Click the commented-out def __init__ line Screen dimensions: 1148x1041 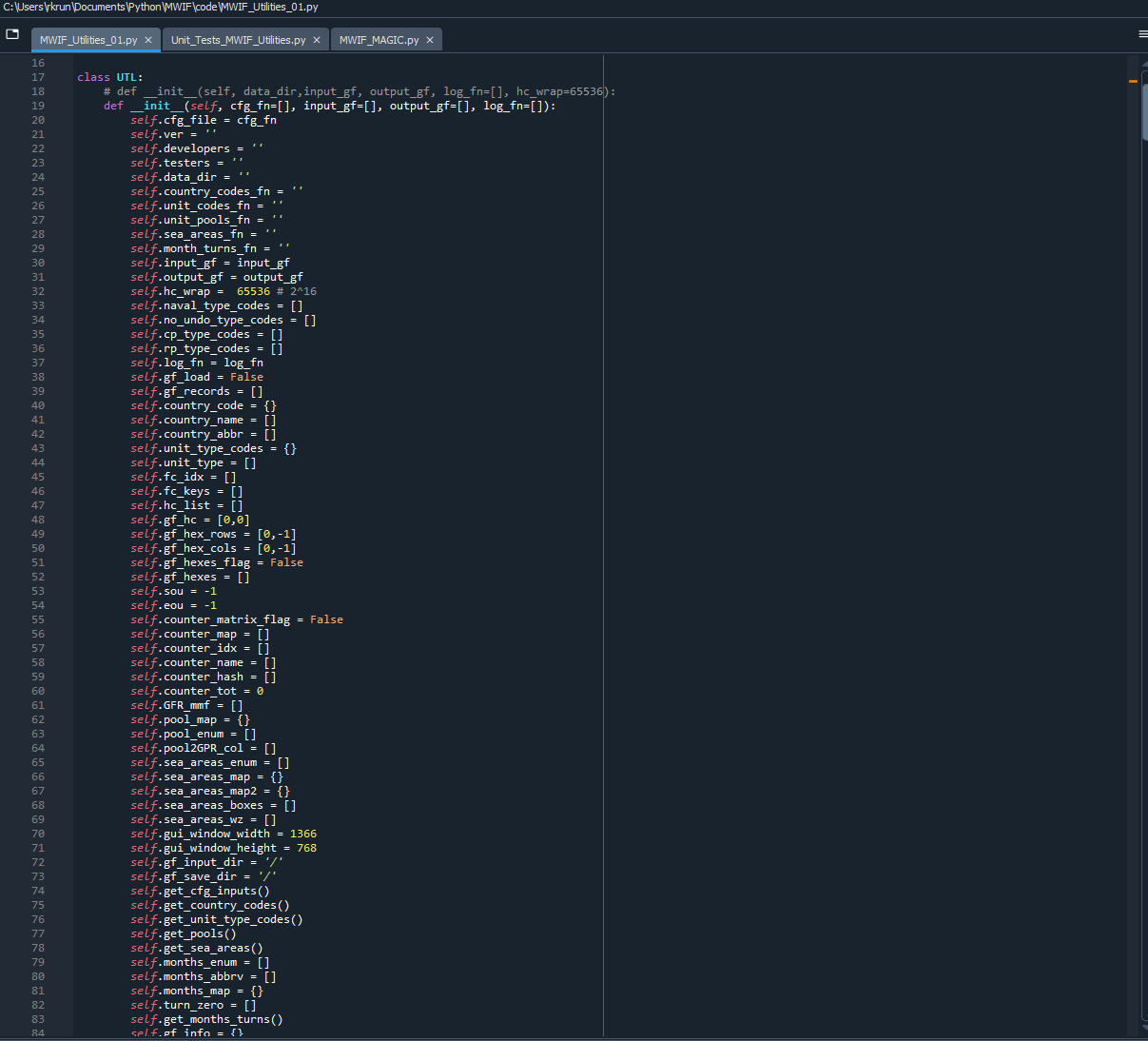(x=360, y=91)
